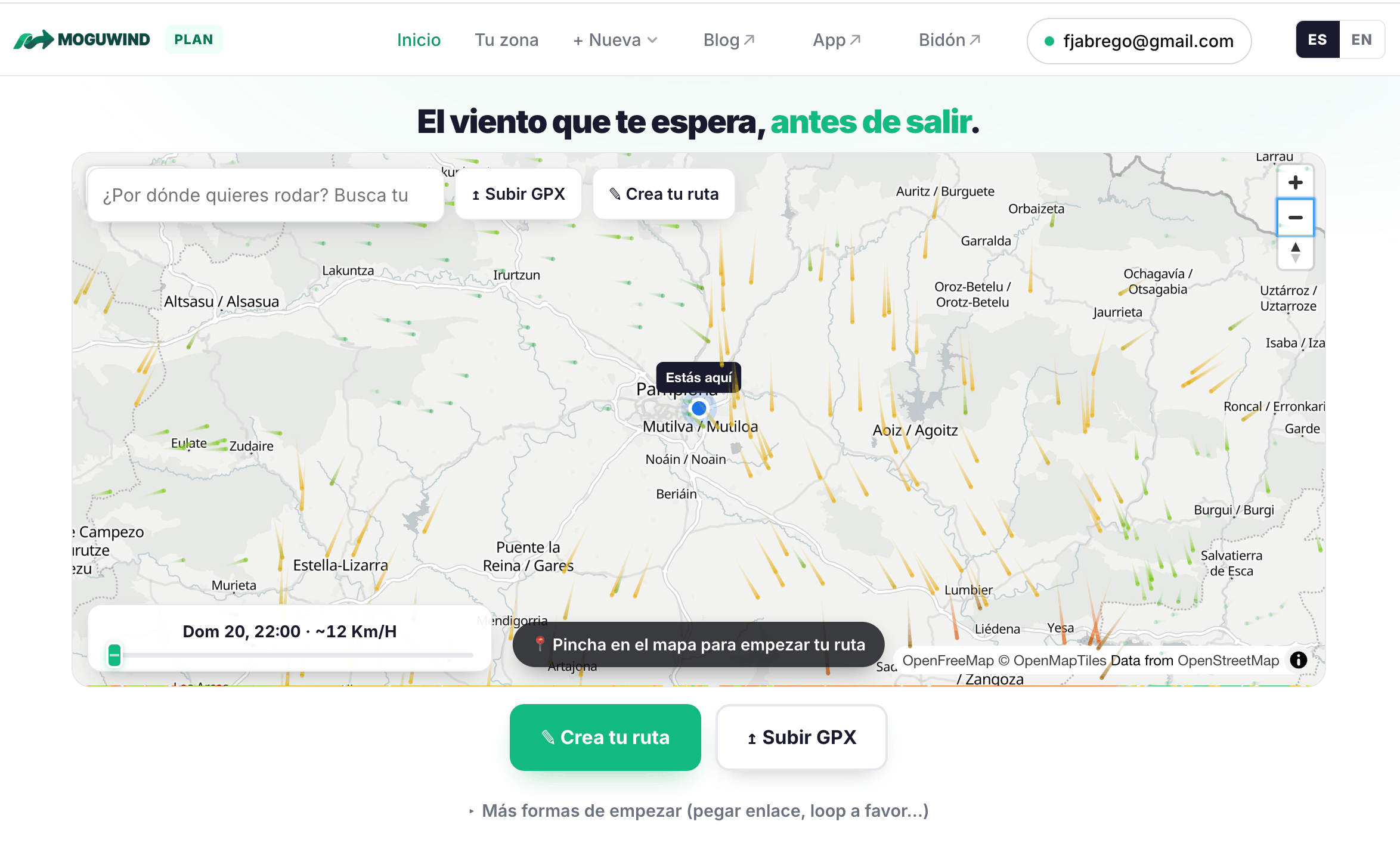
Task: Open the OpenFreeMap attribution link
Action: [948, 661]
